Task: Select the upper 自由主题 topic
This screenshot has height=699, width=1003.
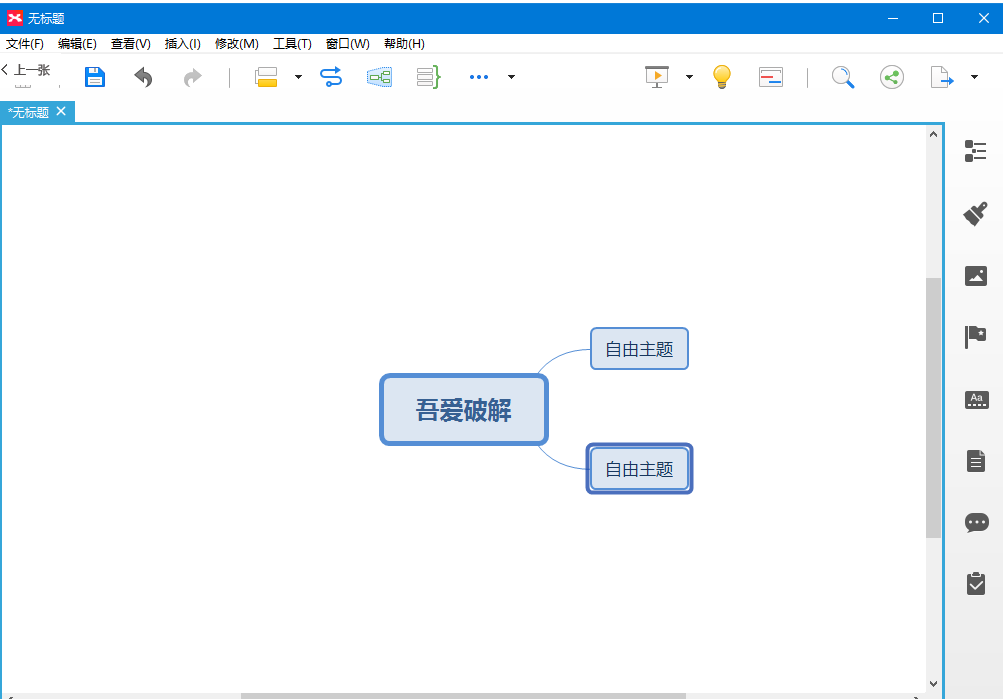Action: pyautogui.click(x=639, y=349)
